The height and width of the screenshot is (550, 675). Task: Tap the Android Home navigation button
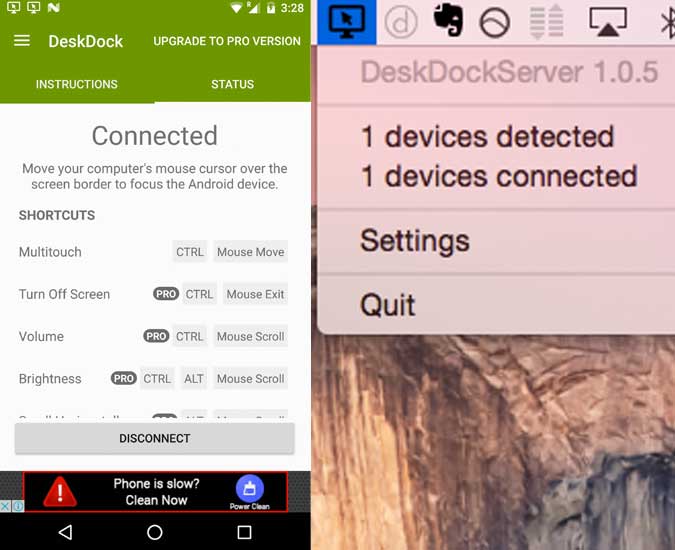[155, 532]
